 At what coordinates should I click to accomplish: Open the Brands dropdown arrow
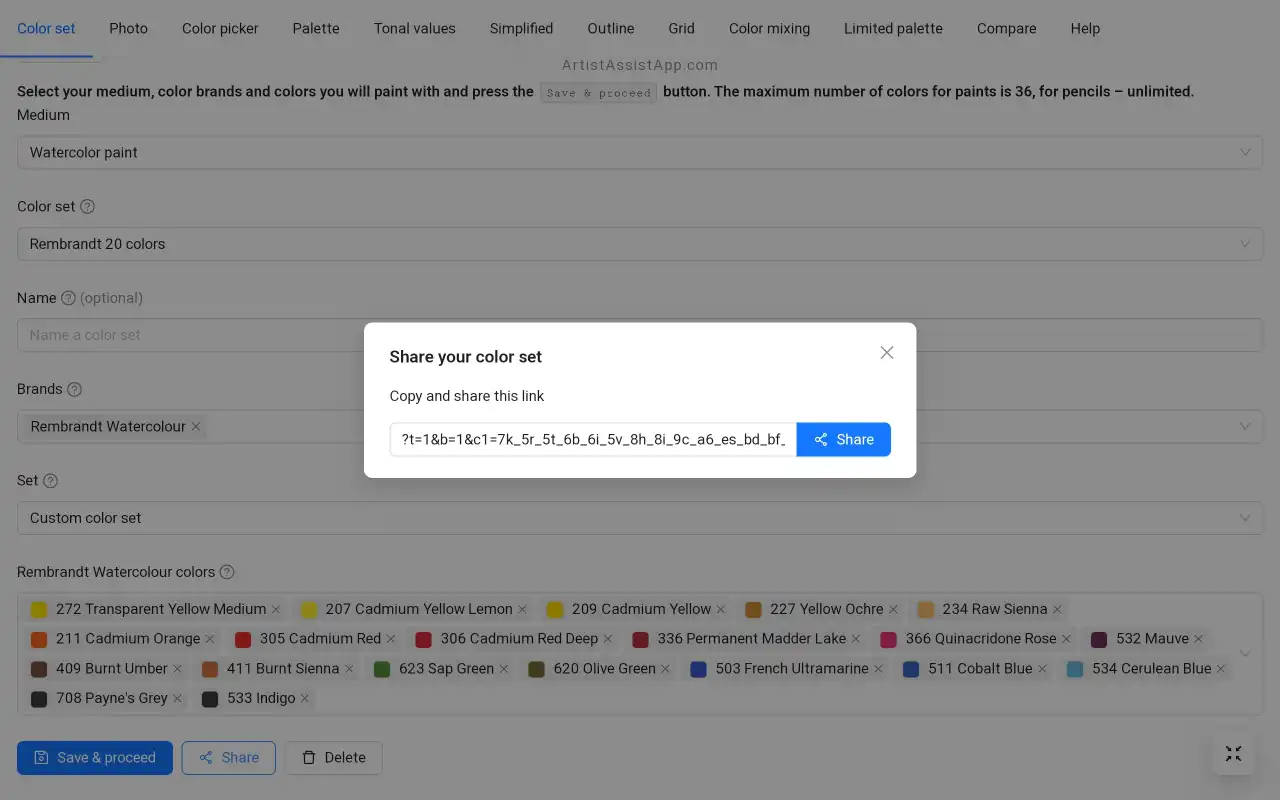(x=1245, y=426)
